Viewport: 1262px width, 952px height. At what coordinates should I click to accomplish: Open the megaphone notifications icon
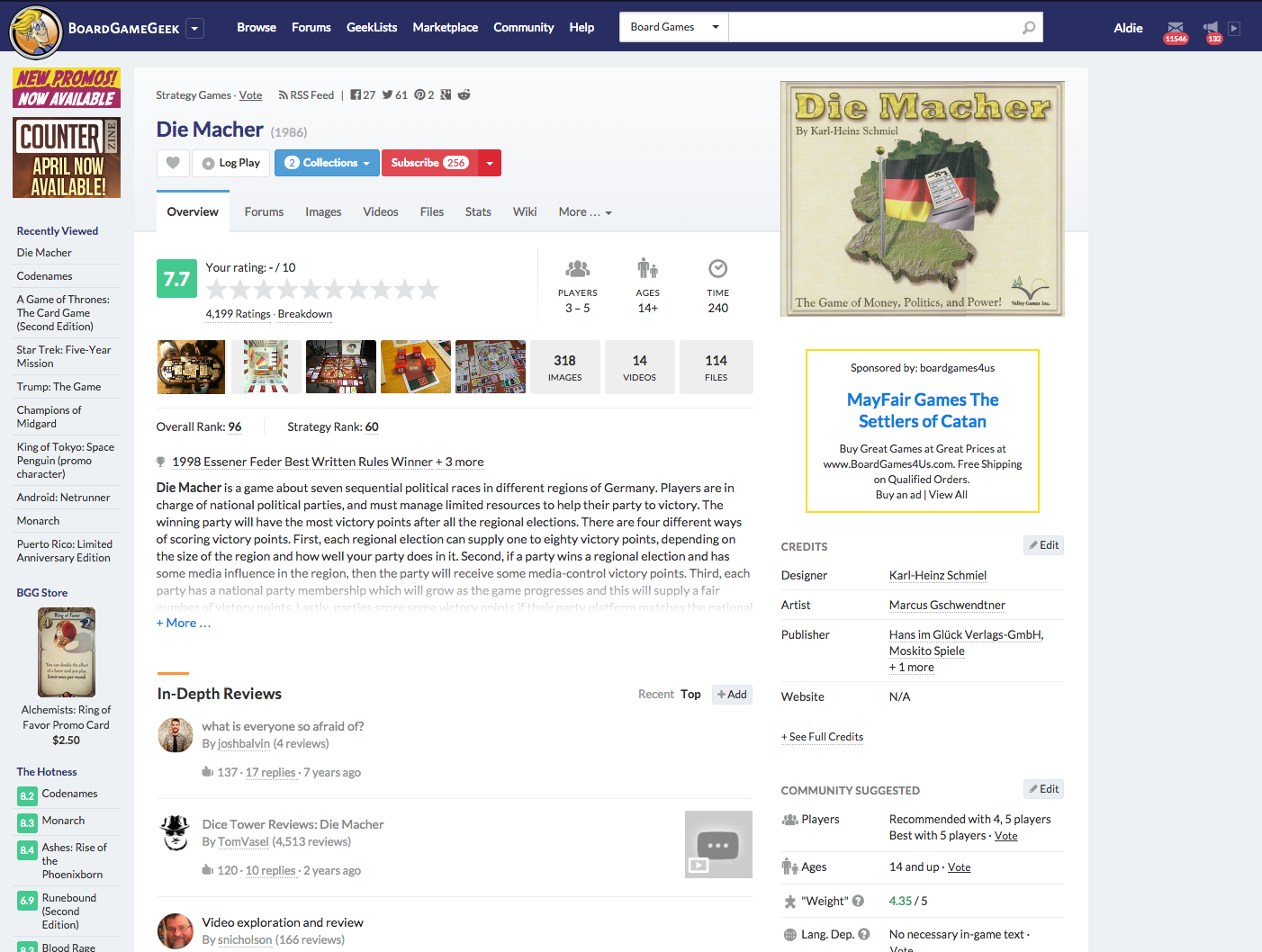(x=1211, y=28)
